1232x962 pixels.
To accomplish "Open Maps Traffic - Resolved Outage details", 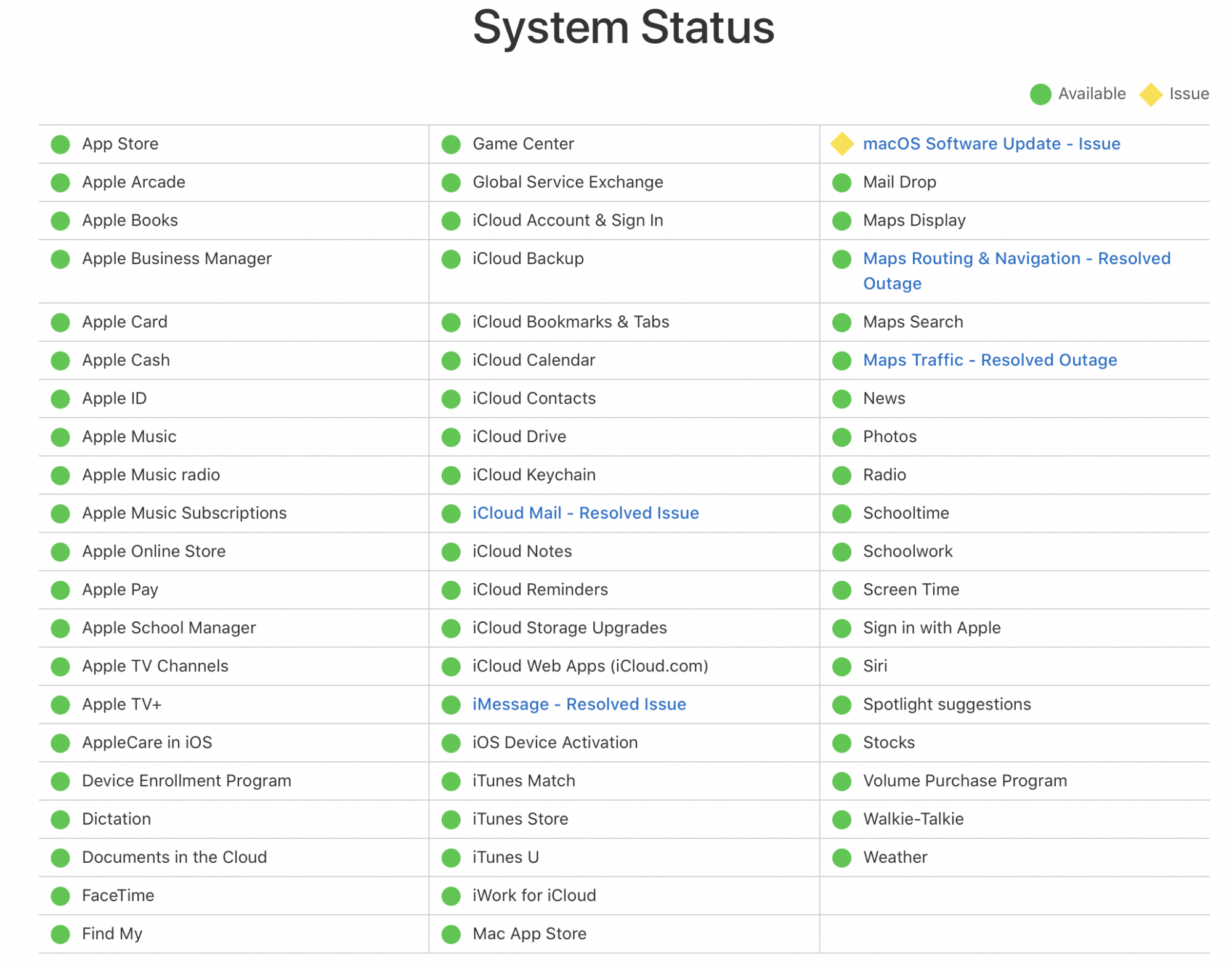I will 990,360.
